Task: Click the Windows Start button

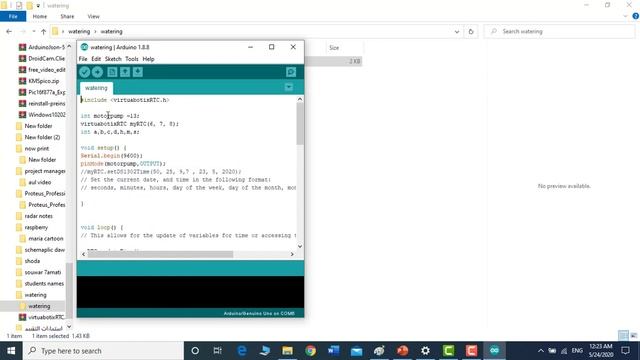Action: (11, 351)
